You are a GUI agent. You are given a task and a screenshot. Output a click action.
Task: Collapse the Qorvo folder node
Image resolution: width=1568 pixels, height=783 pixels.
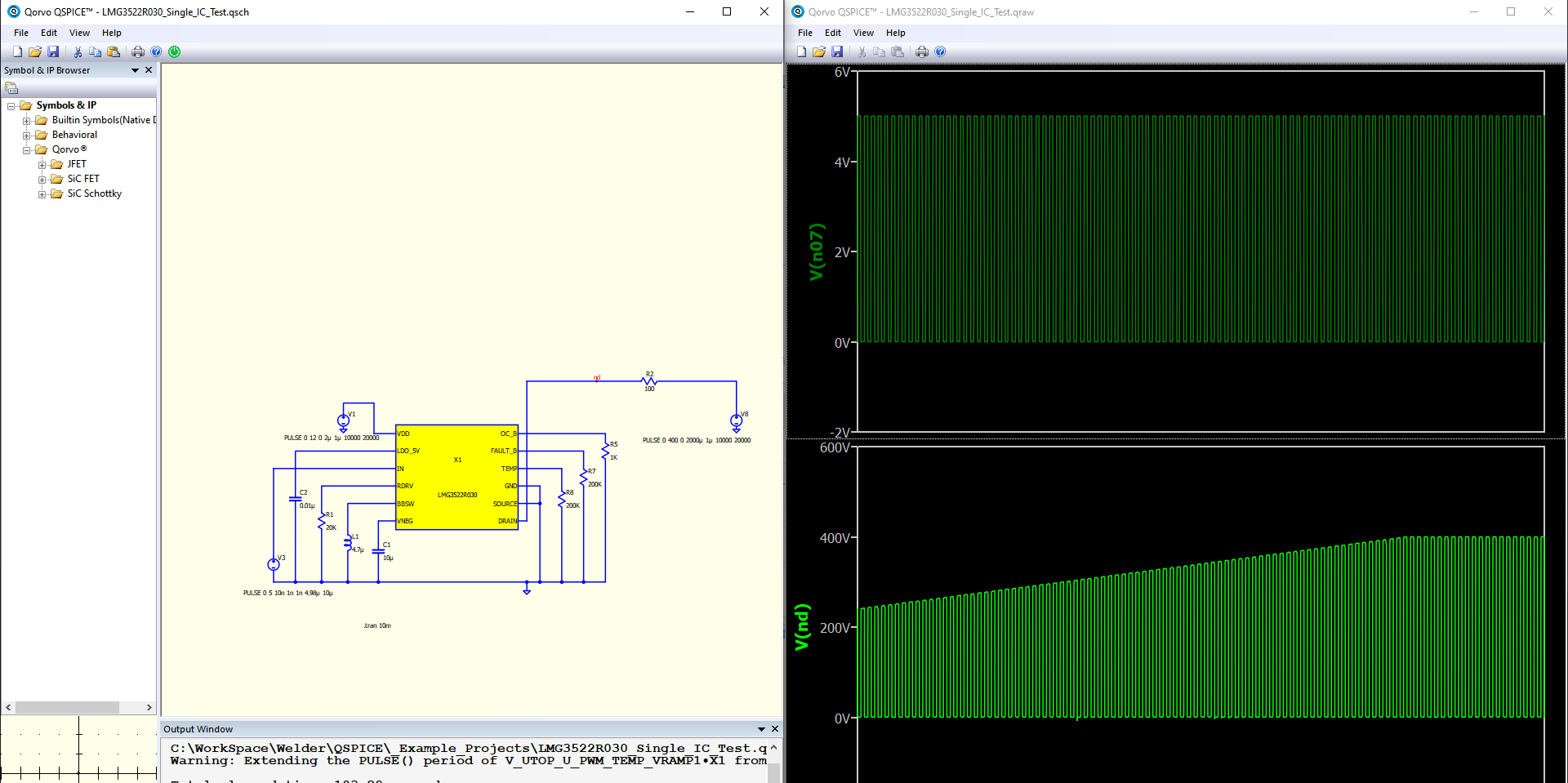click(x=27, y=150)
